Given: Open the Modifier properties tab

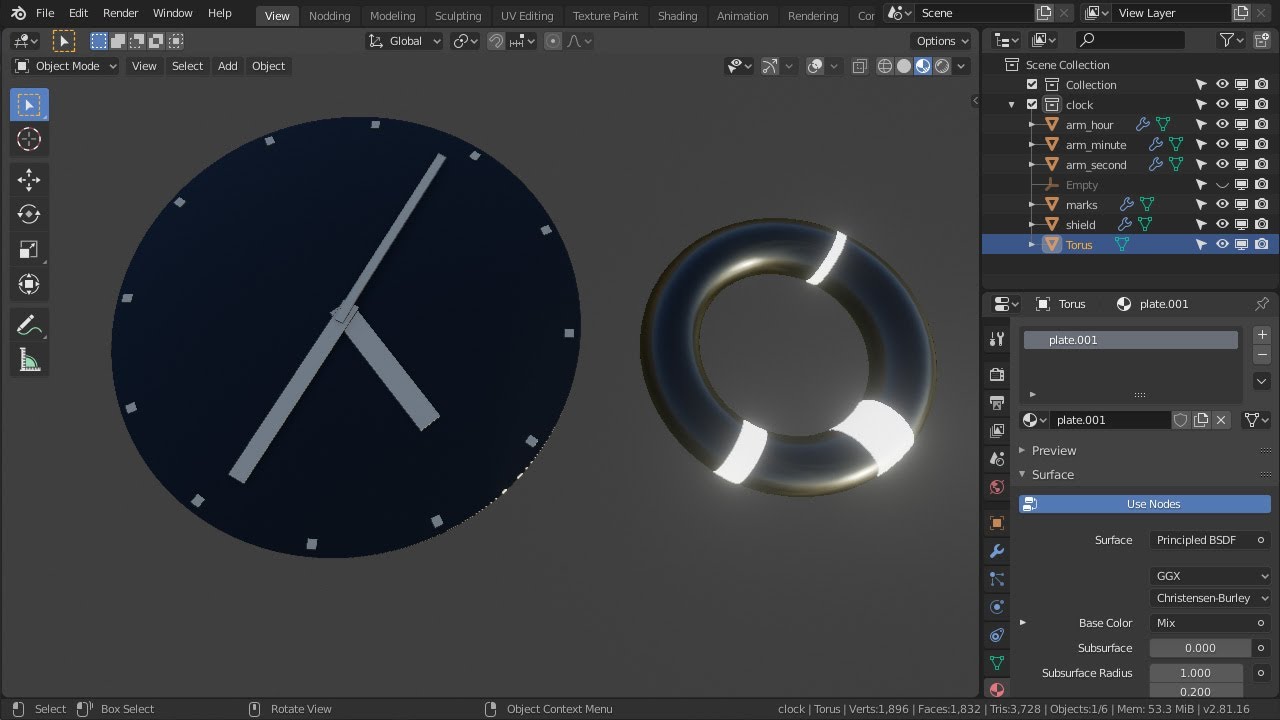Looking at the screenshot, I should click(x=996, y=551).
